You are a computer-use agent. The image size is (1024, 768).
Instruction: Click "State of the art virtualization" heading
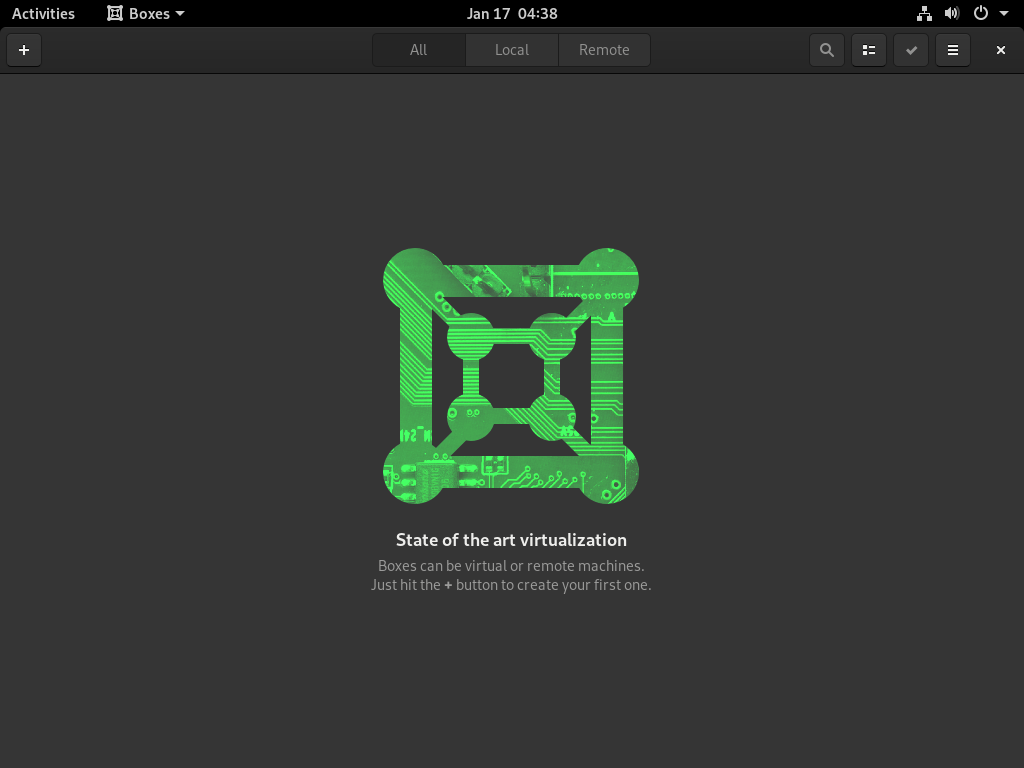click(511, 540)
